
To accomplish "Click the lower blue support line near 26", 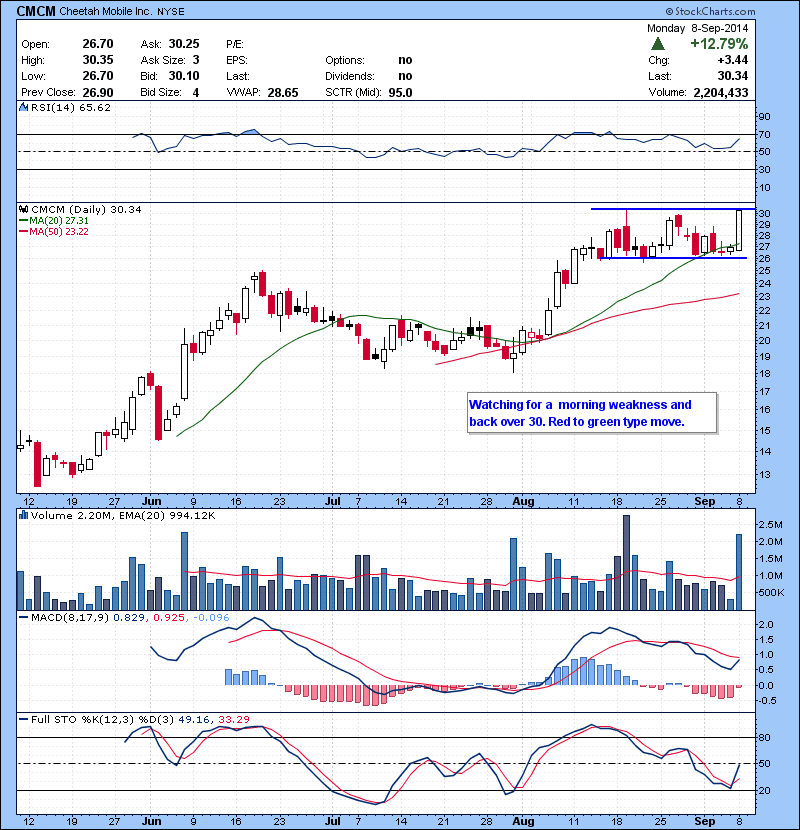I will click(672, 258).
